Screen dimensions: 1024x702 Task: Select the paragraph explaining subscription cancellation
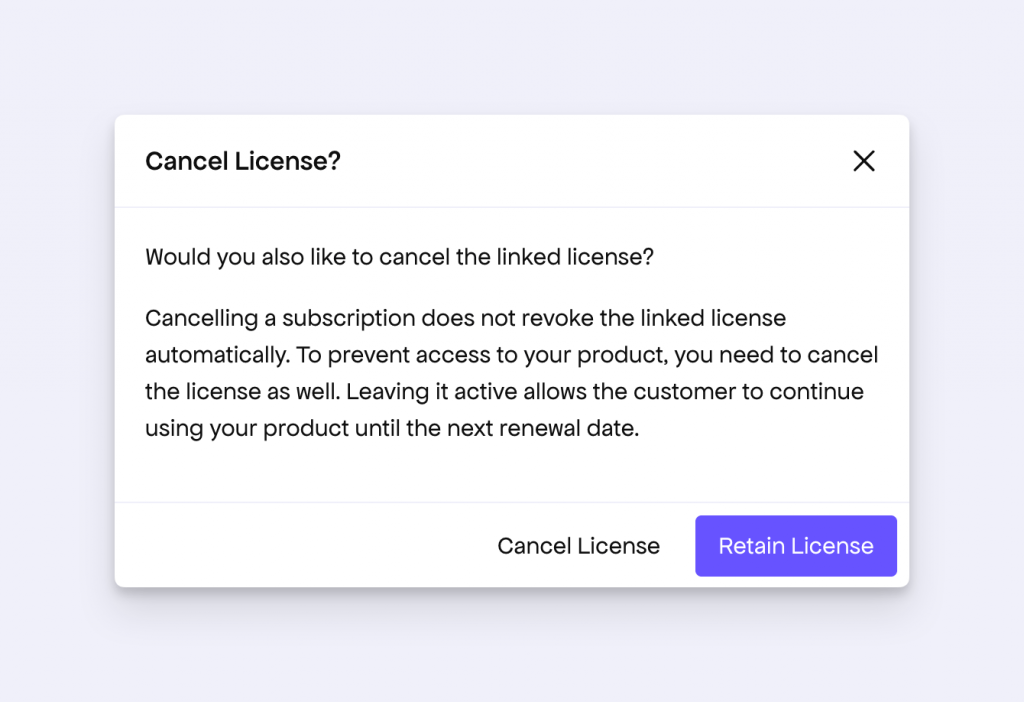pos(510,373)
